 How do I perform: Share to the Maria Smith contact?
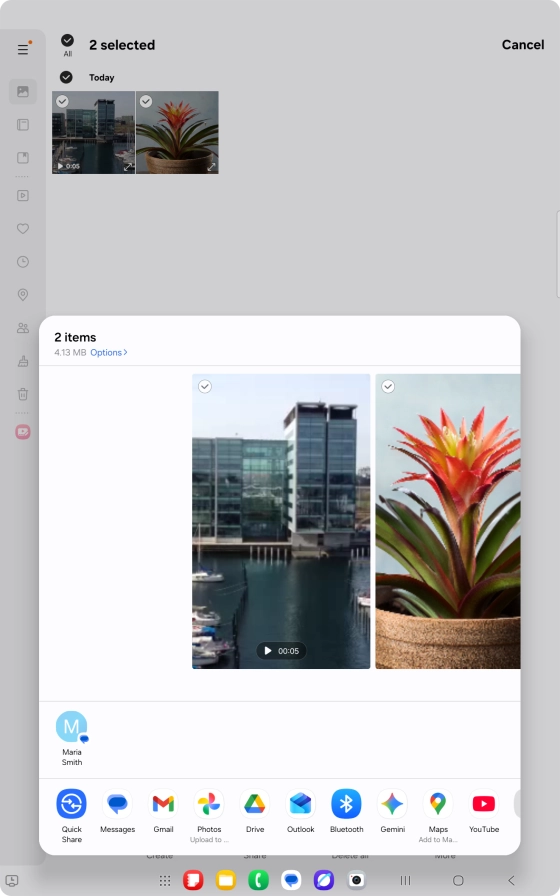pyautogui.click(x=71, y=738)
